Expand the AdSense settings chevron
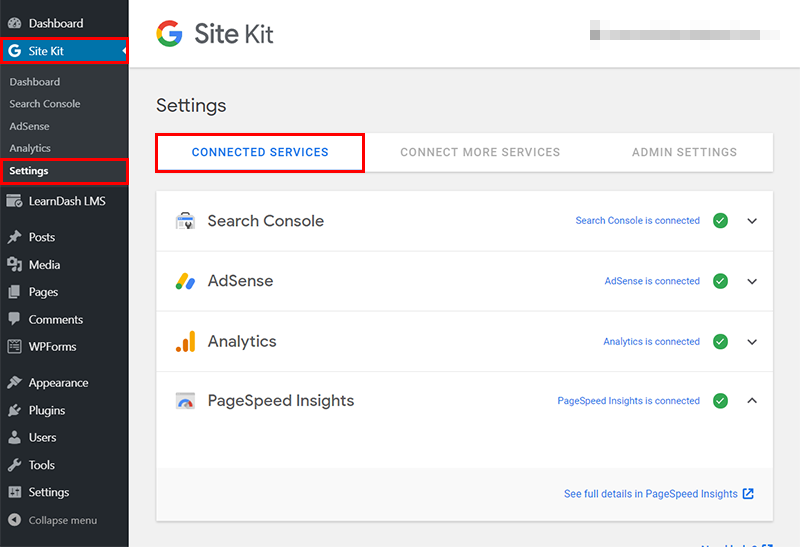The height and width of the screenshot is (547, 800). [x=753, y=281]
